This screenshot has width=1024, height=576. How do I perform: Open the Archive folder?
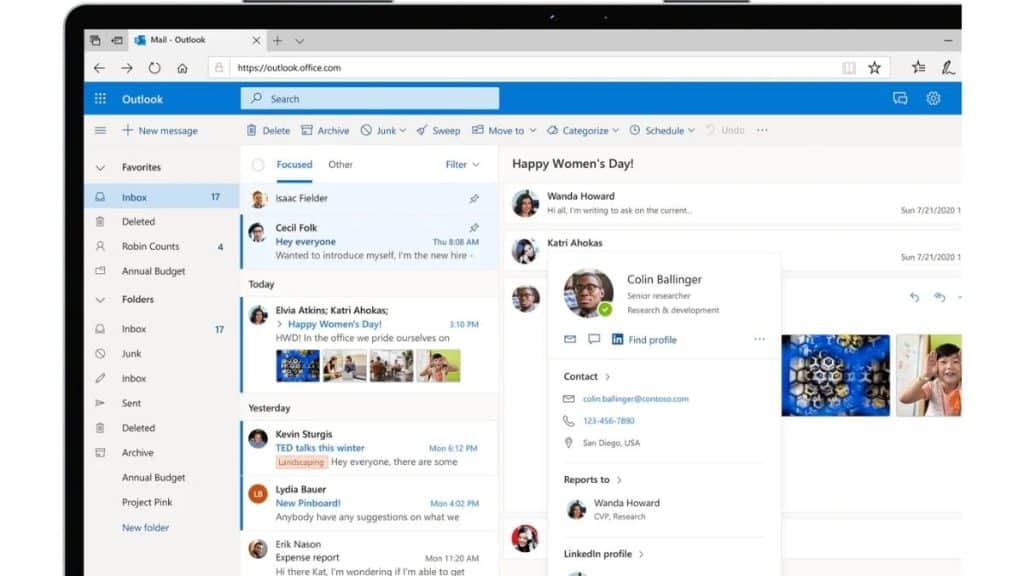162,453
